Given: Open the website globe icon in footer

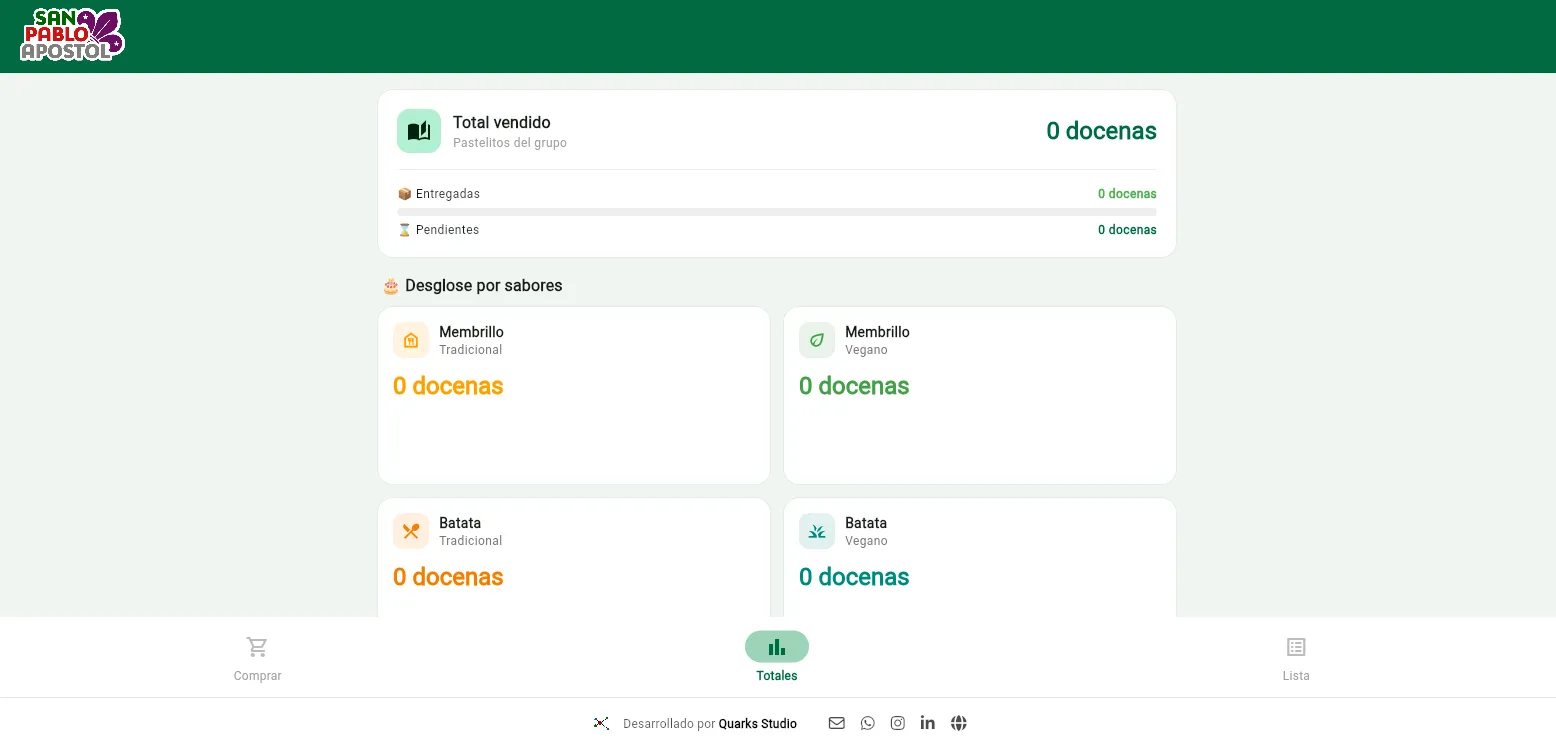Looking at the screenshot, I should click(x=959, y=723).
